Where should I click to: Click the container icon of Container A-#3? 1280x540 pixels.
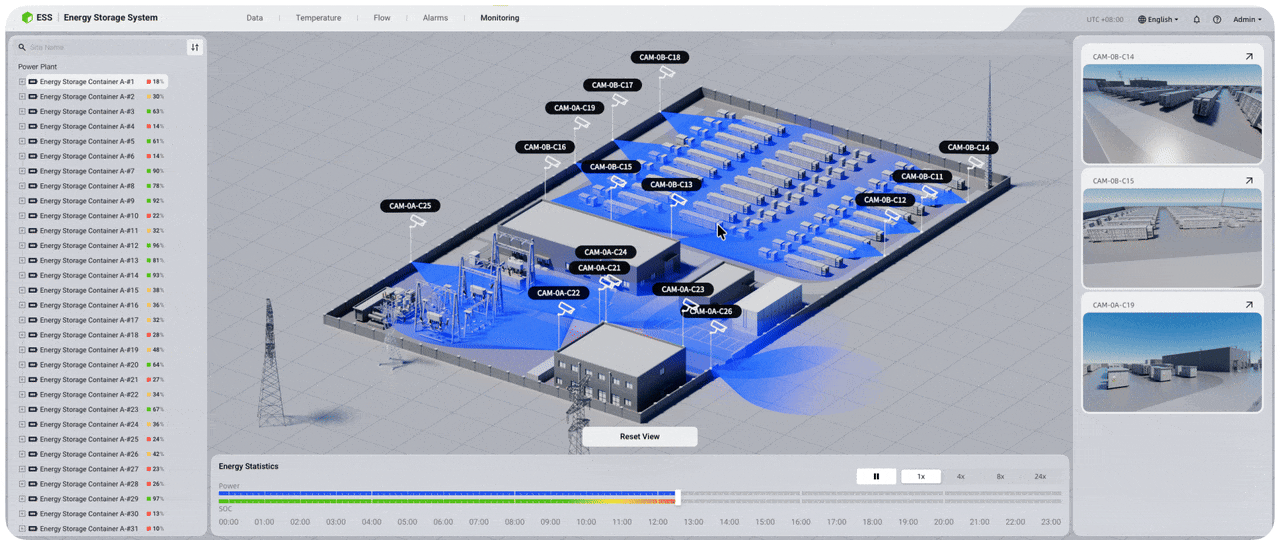click(33, 112)
